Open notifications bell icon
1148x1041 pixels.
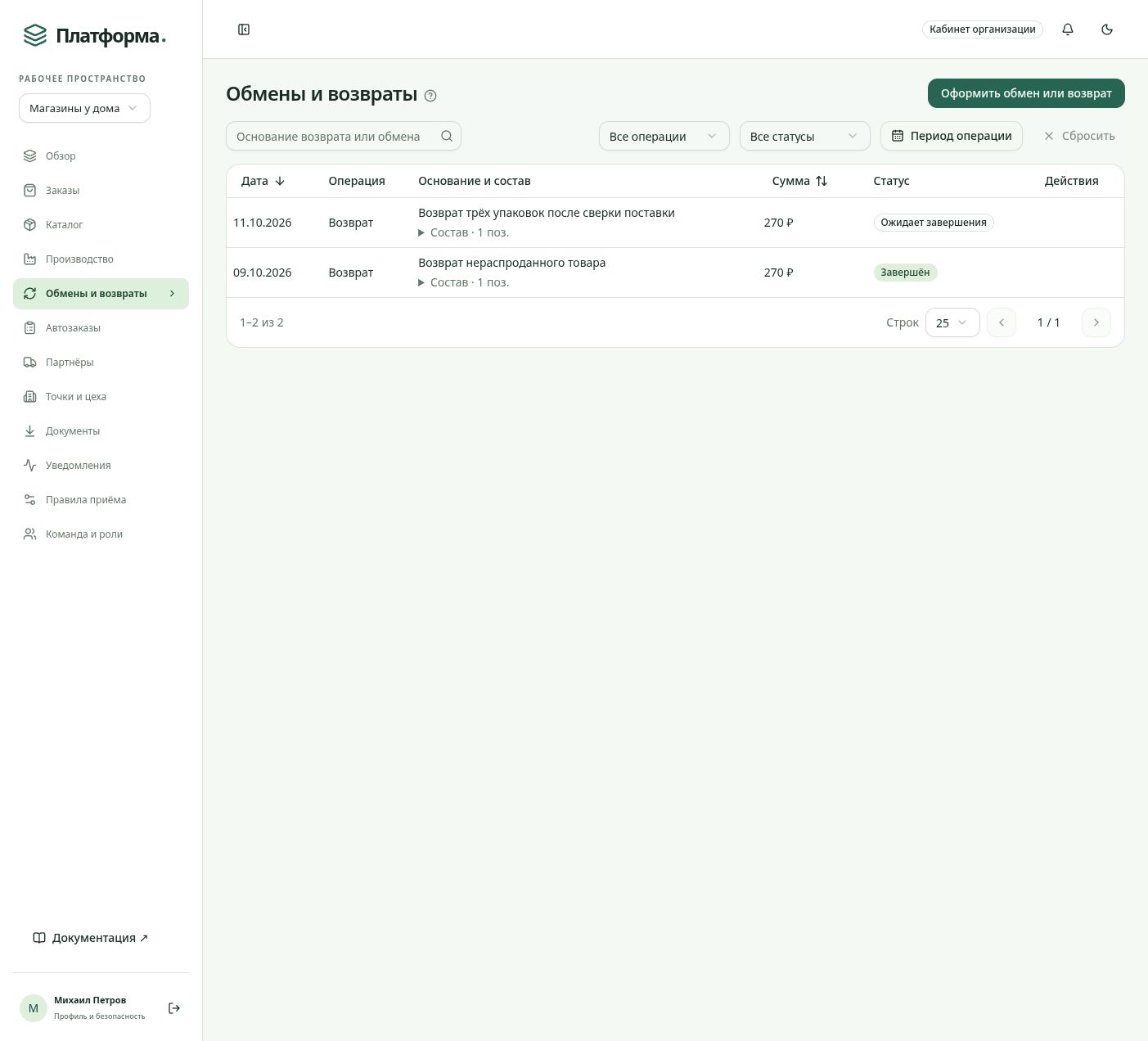tap(1068, 29)
